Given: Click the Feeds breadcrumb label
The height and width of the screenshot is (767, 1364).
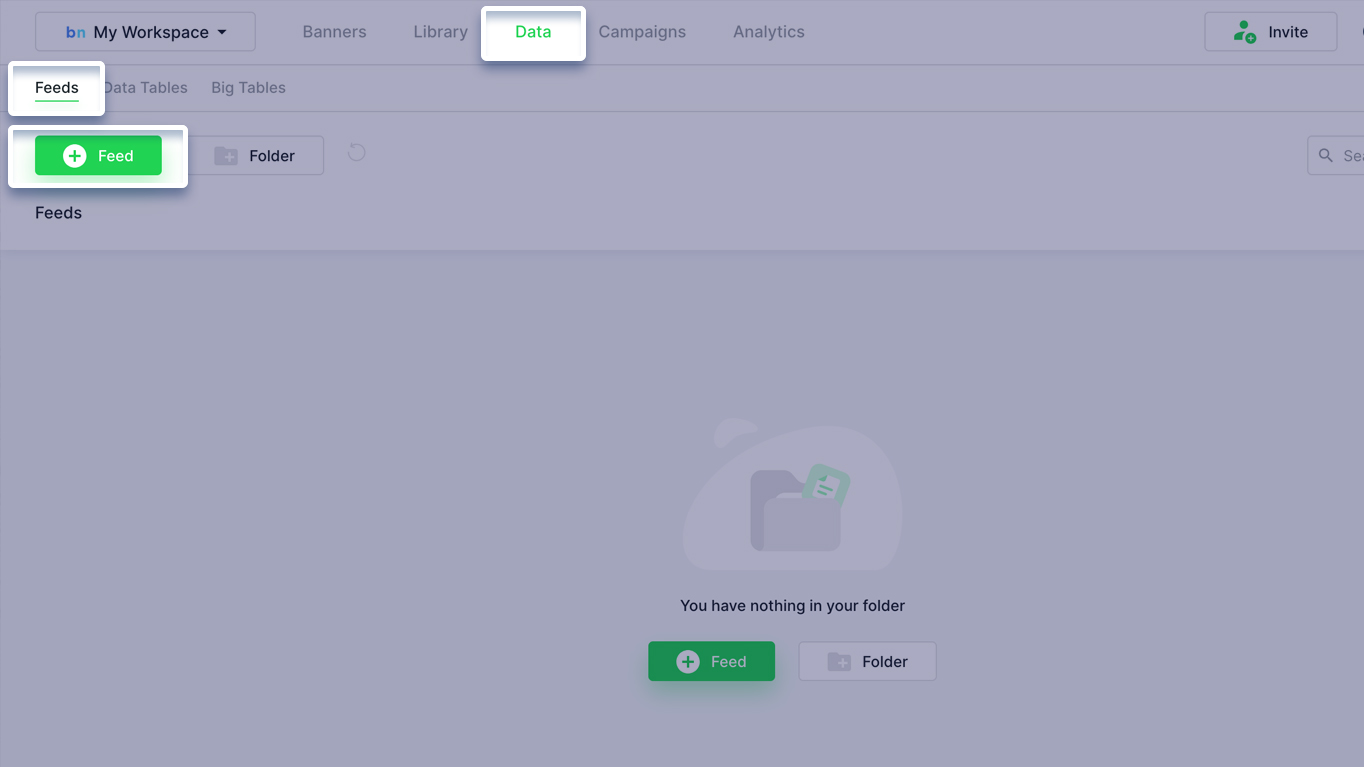Looking at the screenshot, I should (58, 213).
